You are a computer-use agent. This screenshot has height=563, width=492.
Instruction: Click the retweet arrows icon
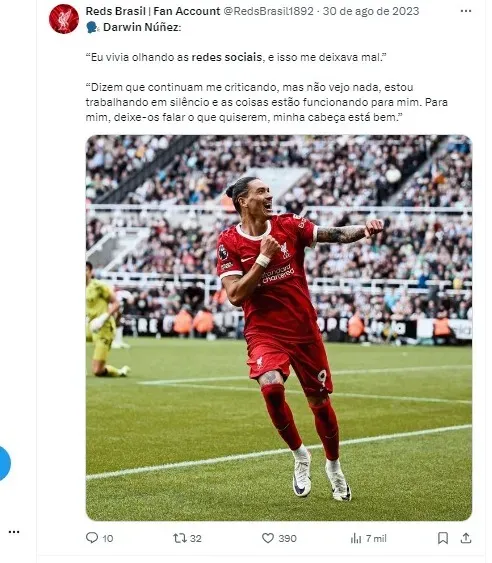(x=180, y=538)
